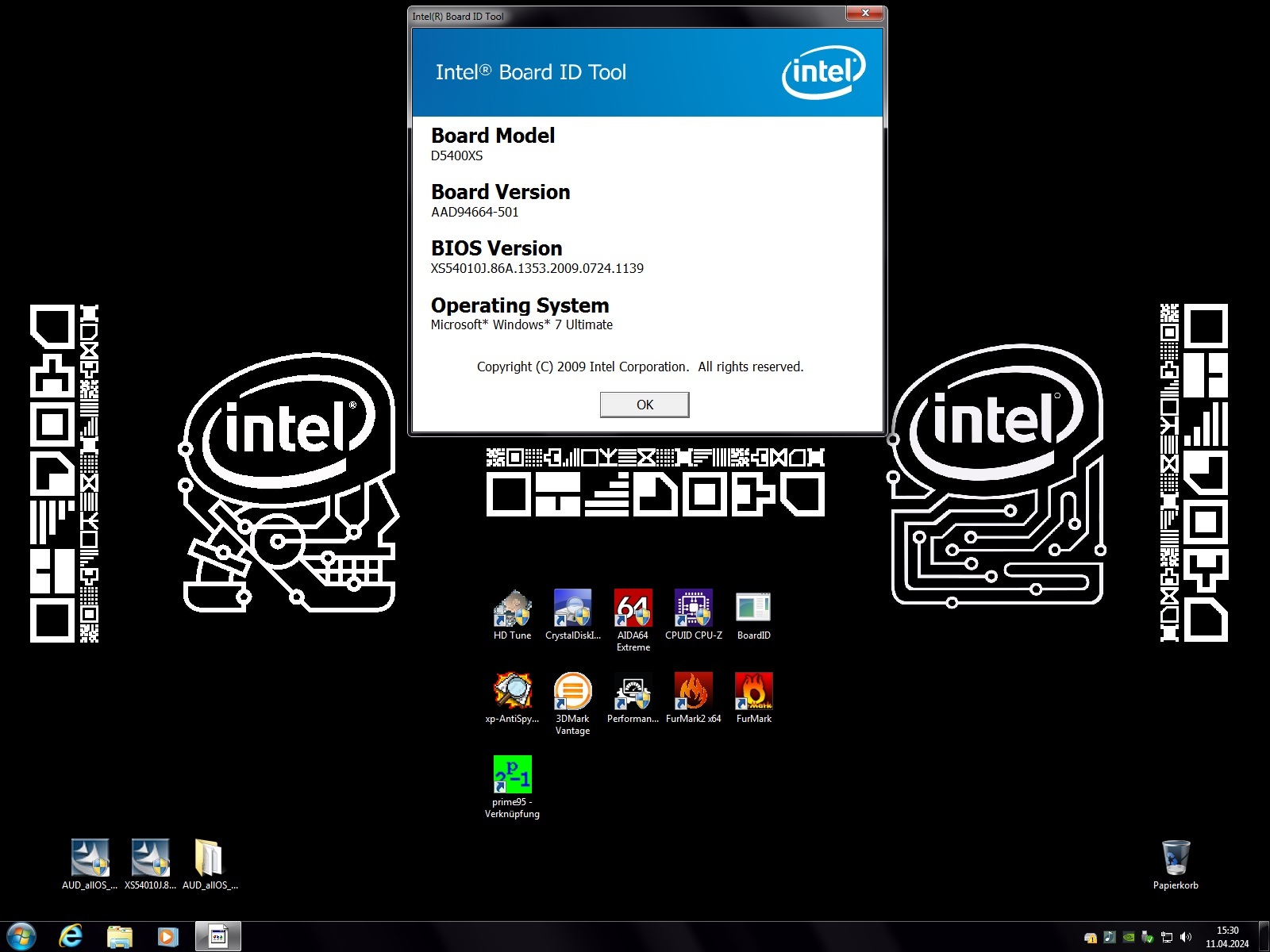Open AIDA64 Extreme from the desktop
The width and height of the screenshot is (1270, 952).
pos(633,609)
